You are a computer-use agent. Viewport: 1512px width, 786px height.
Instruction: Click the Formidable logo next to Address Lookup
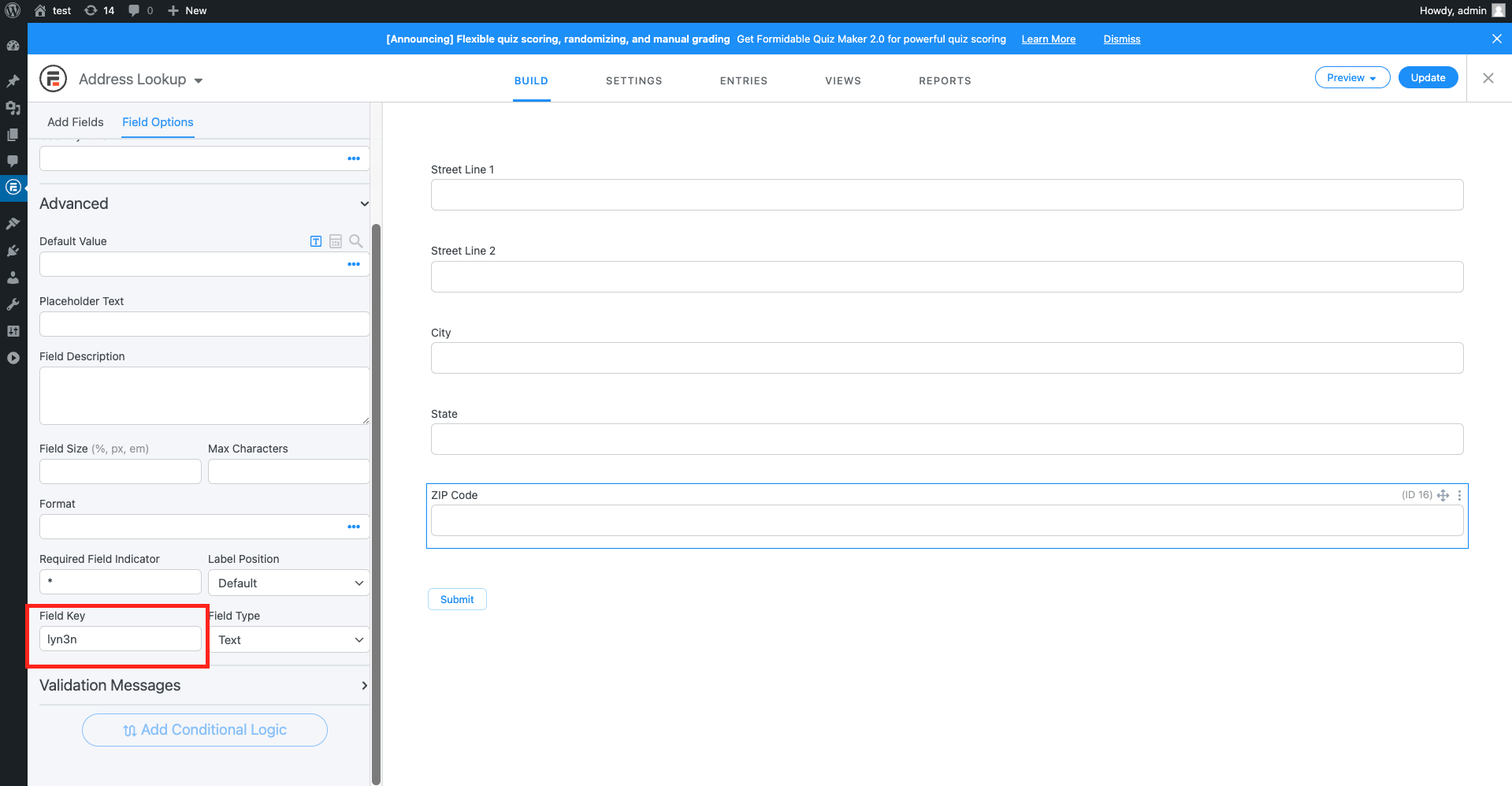tap(53, 79)
